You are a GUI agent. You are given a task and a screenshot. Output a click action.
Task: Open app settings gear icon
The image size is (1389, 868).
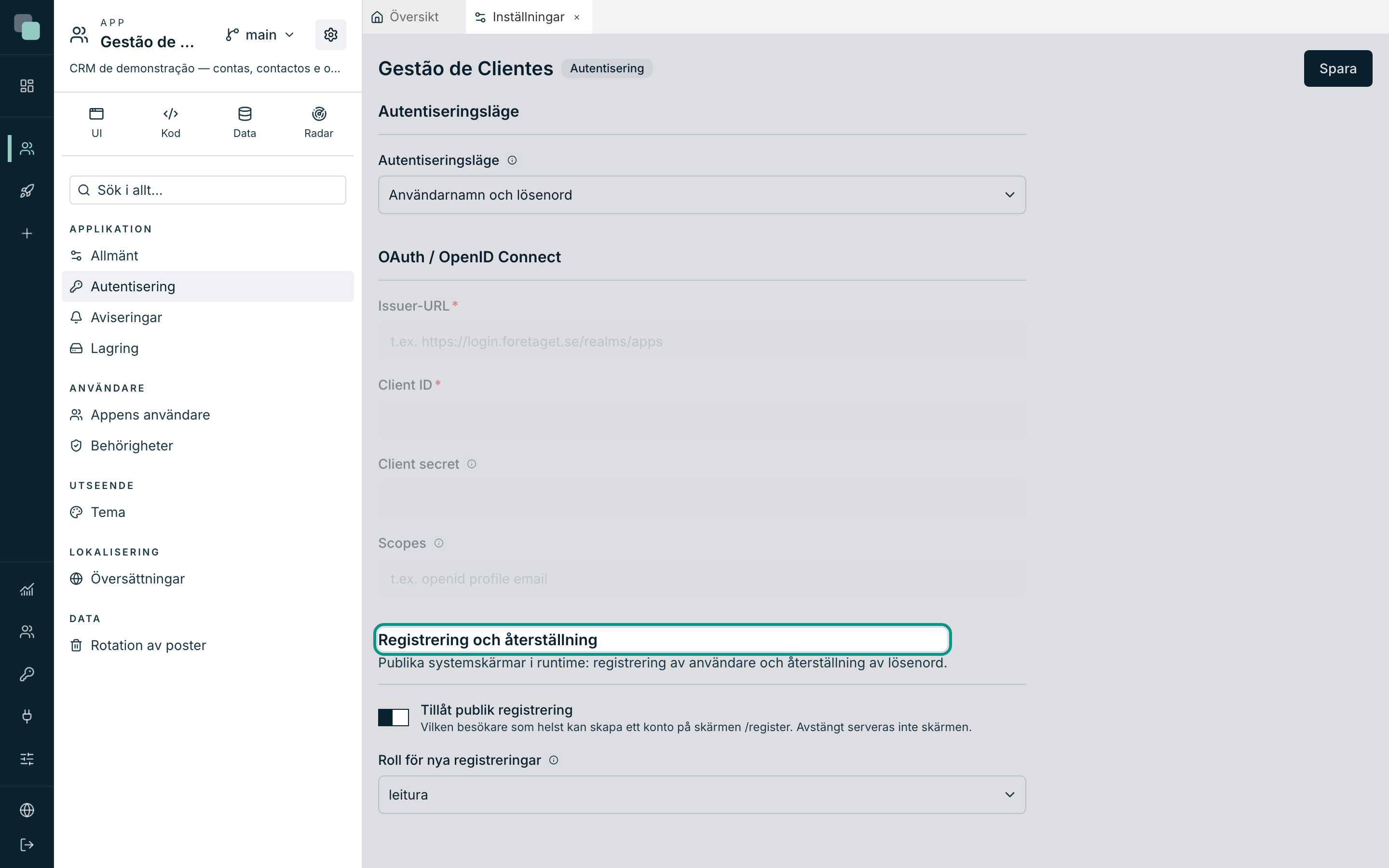[x=330, y=35]
